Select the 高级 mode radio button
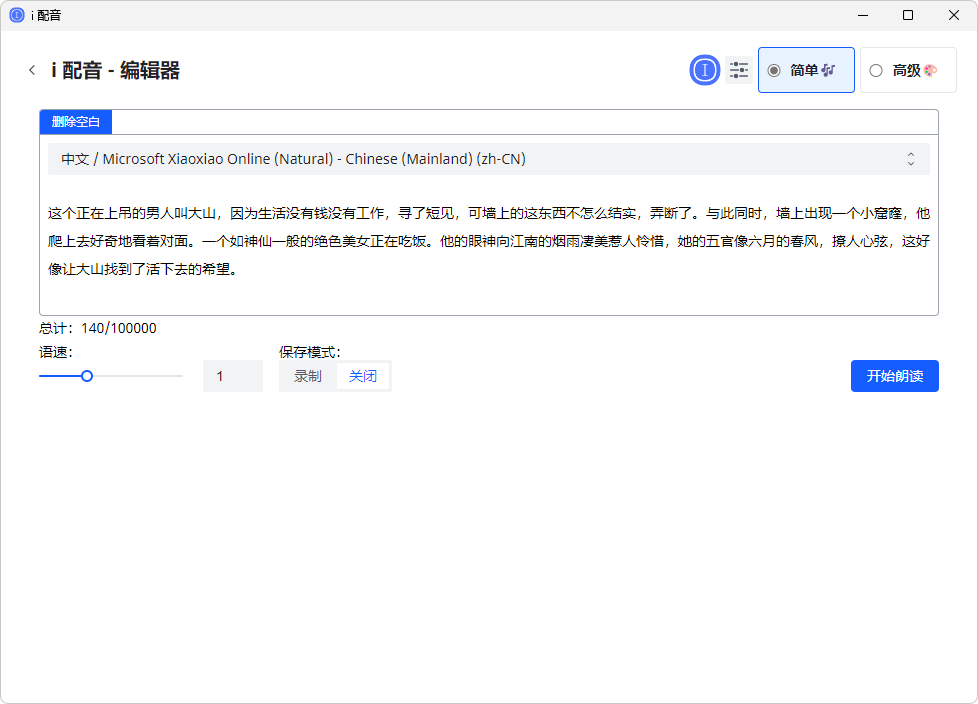Screen dimensions: 978x704 (908, 70)
